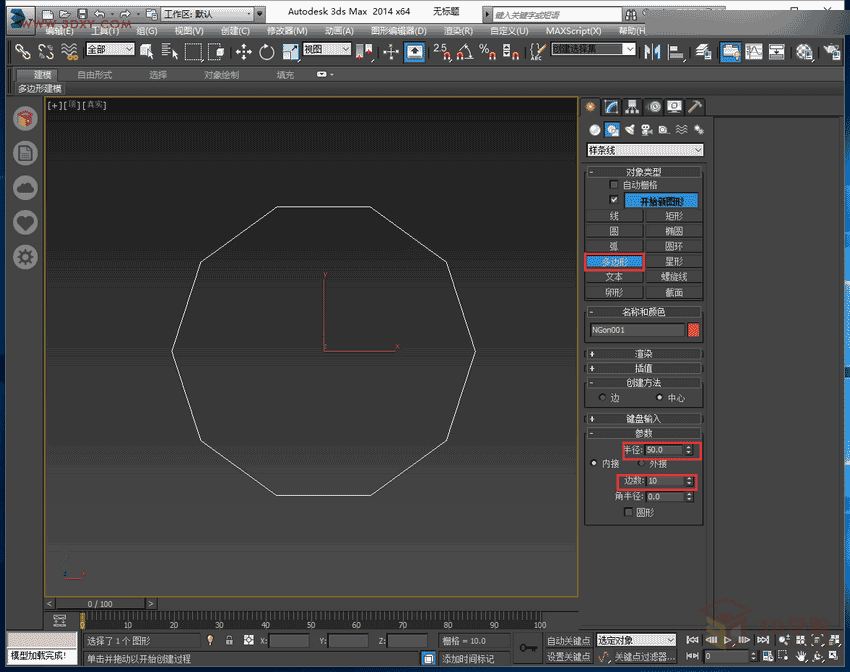Expand the 渲染 rollout

point(645,354)
